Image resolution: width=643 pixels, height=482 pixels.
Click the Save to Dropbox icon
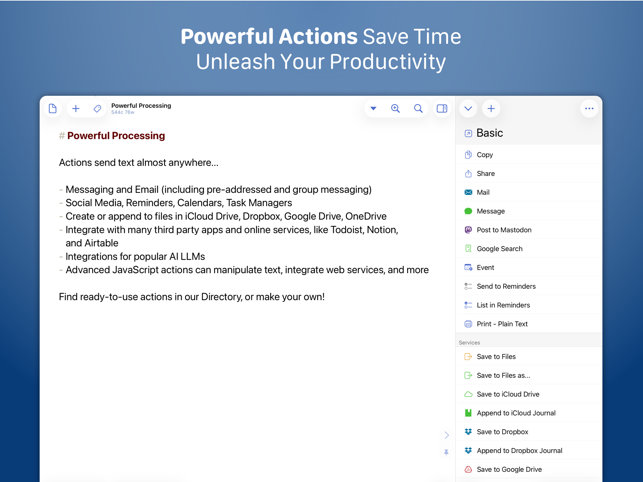[468, 432]
